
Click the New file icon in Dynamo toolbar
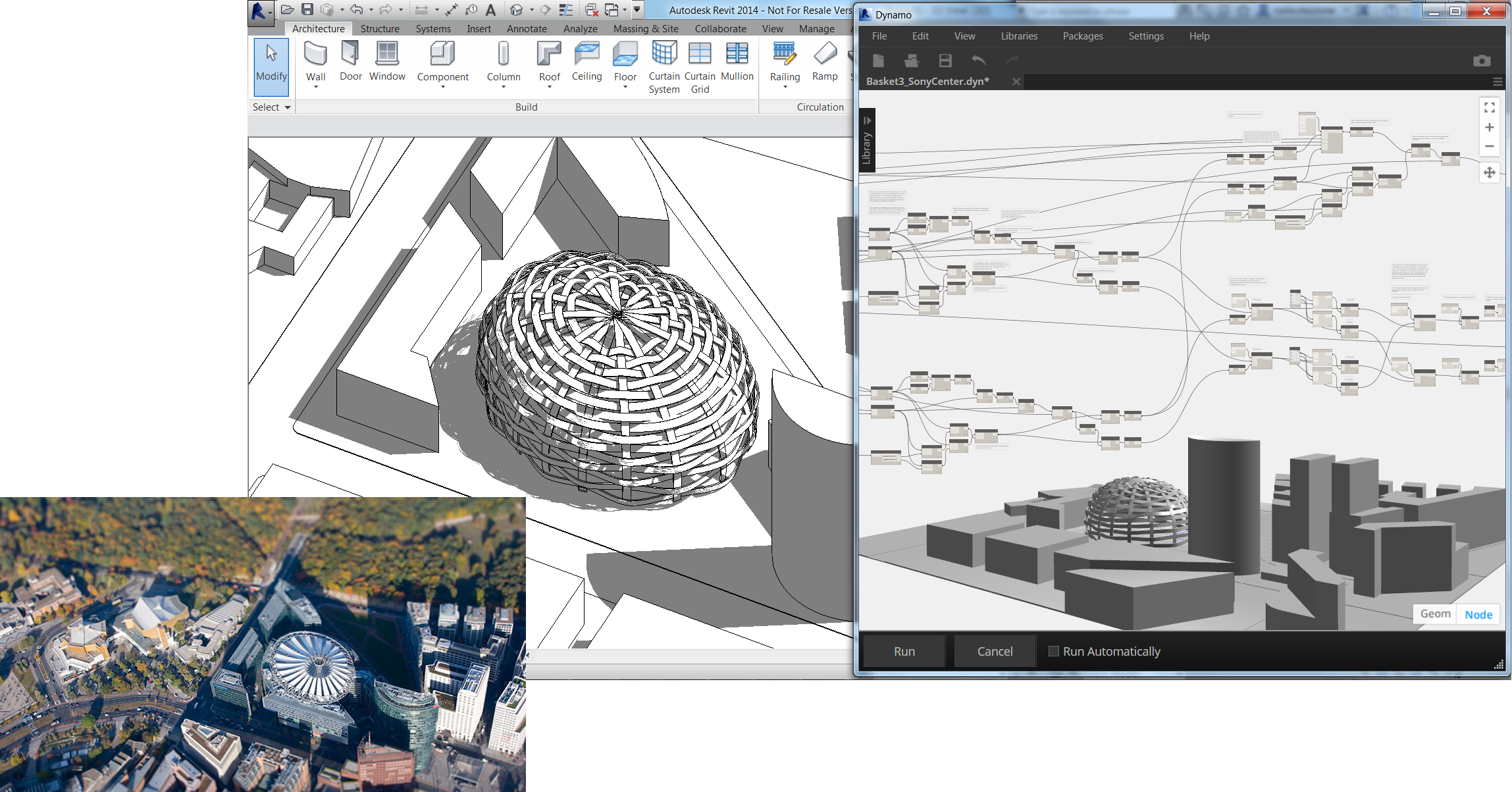pos(878,61)
